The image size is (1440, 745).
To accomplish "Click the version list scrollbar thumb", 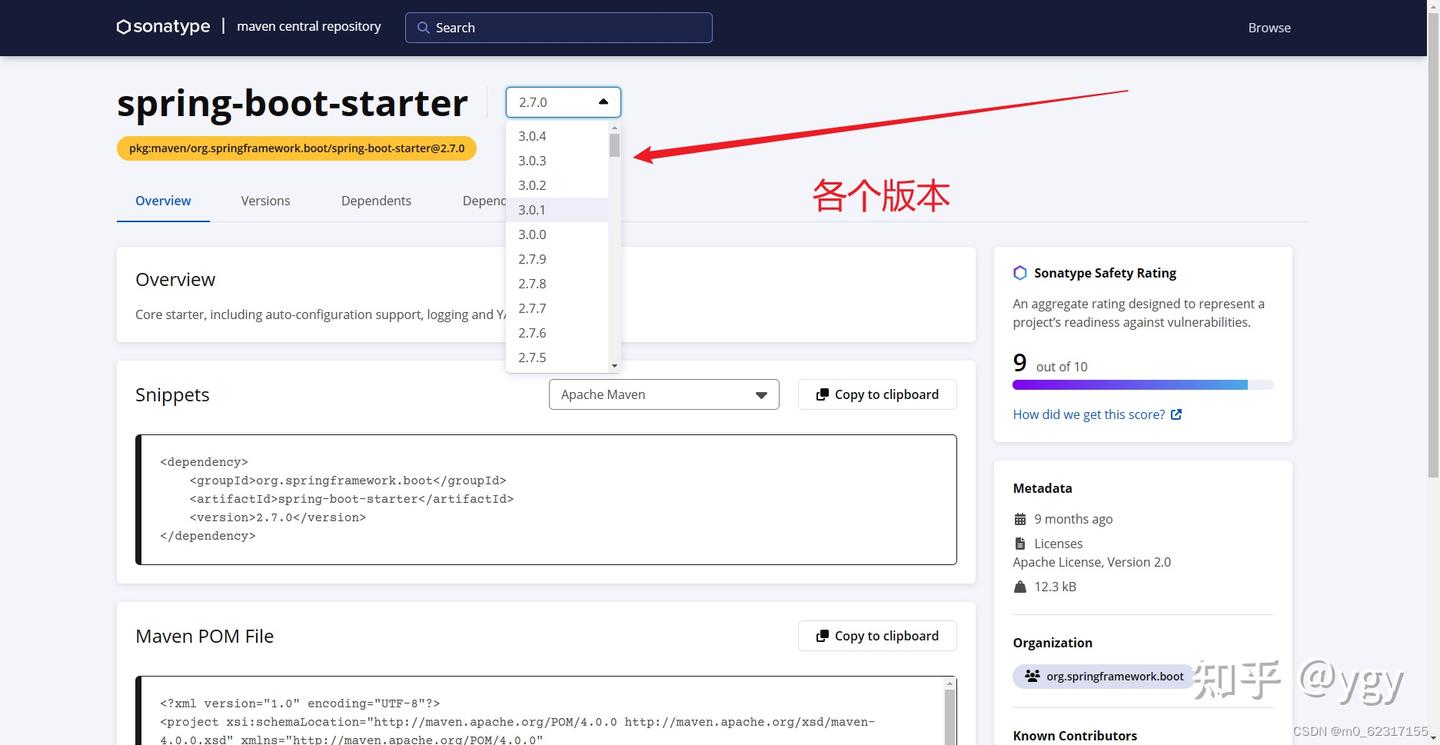I will pyautogui.click(x=614, y=147).
